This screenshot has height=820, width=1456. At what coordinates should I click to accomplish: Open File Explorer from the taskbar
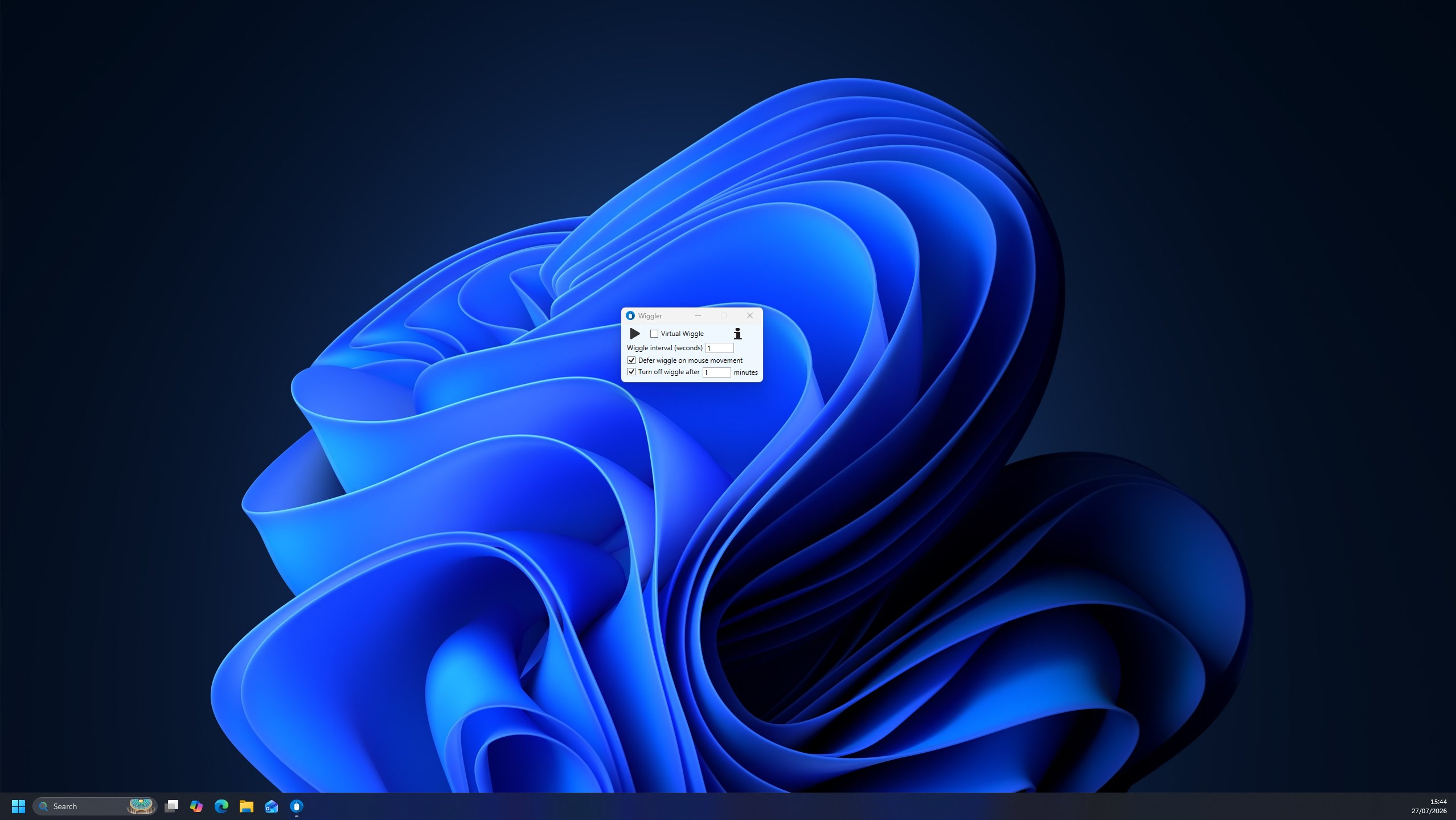(247, 806)
